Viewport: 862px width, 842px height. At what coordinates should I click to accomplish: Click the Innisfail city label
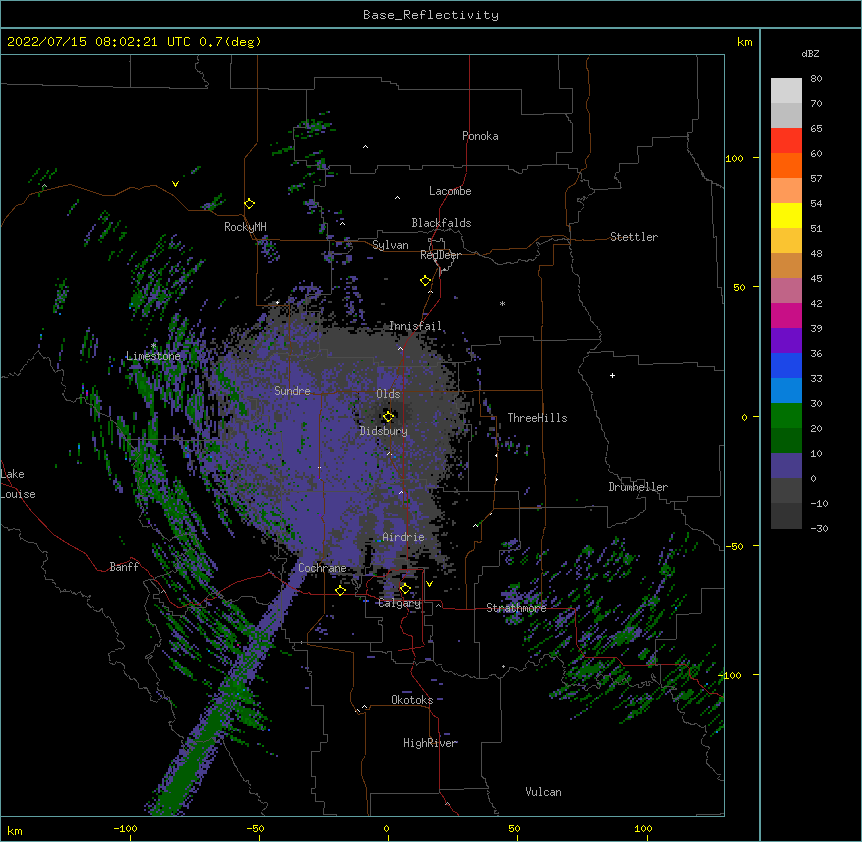pos(415,326)
